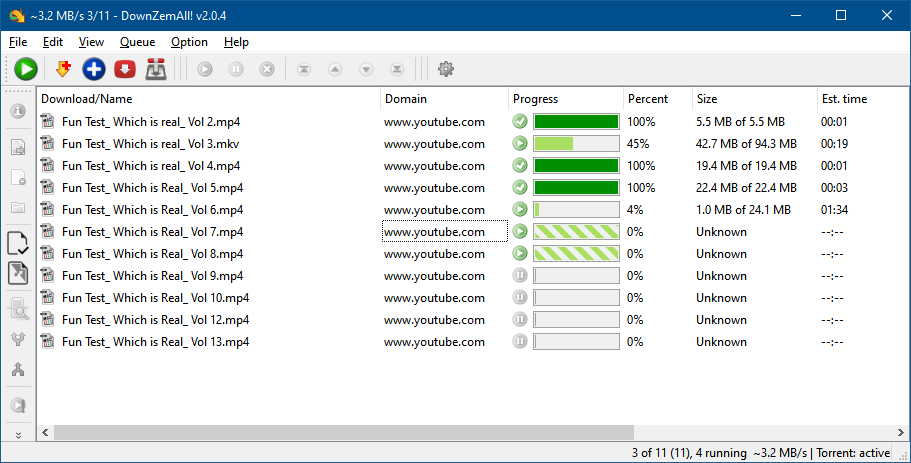Click the file icon of Vol 4.mp4
911x463 pixels.
(x=47, y=166)
